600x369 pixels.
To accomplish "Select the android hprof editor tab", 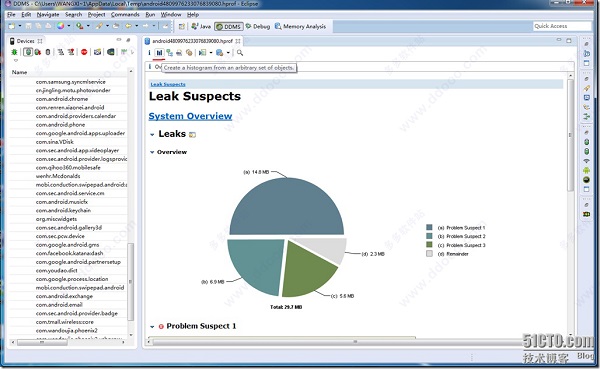I will tap(192, 41).
